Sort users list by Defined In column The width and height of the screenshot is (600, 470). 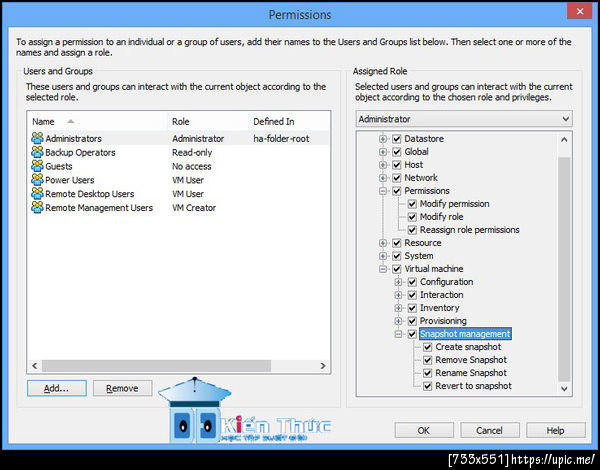coord(289,122)
